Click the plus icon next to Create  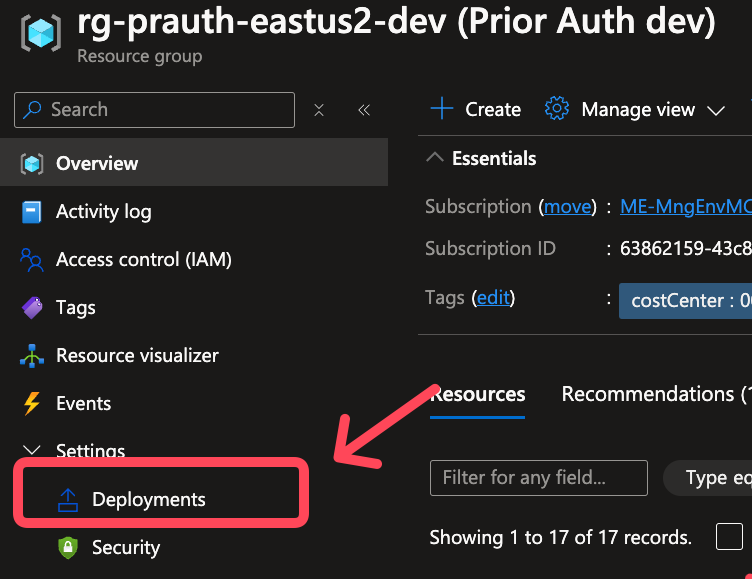pyautogui.click(x=442, y=108)
